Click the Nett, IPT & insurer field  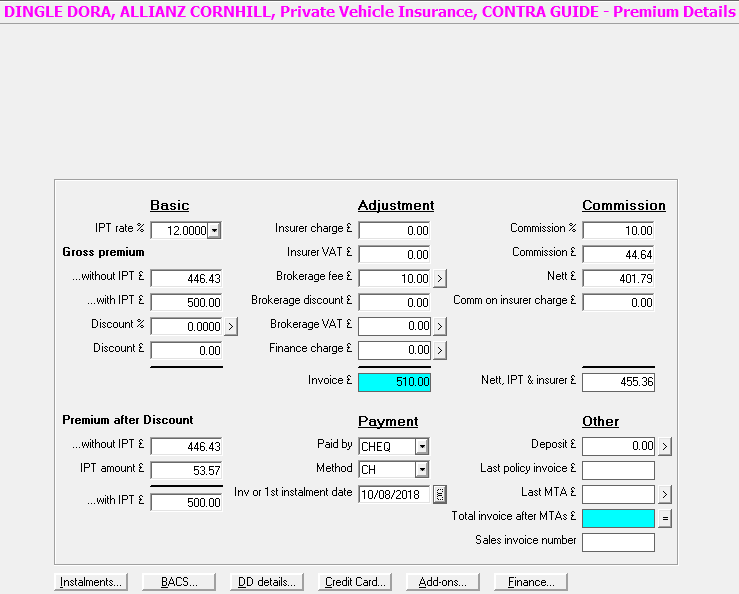(x=618, y=382)
